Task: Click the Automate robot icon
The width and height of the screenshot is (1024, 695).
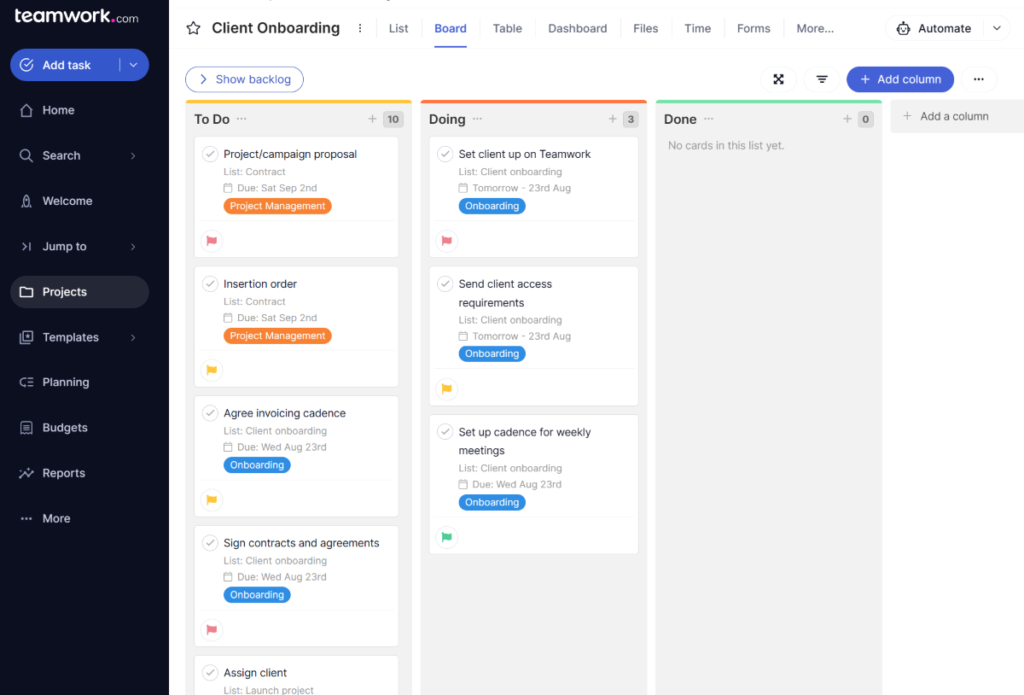Action: 904,28
